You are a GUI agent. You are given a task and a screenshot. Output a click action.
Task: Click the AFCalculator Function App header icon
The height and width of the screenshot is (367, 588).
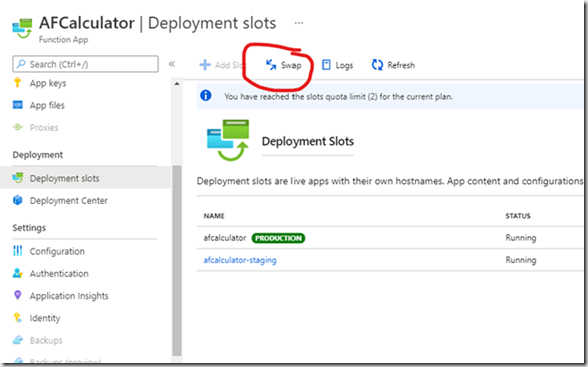(22, 28)
